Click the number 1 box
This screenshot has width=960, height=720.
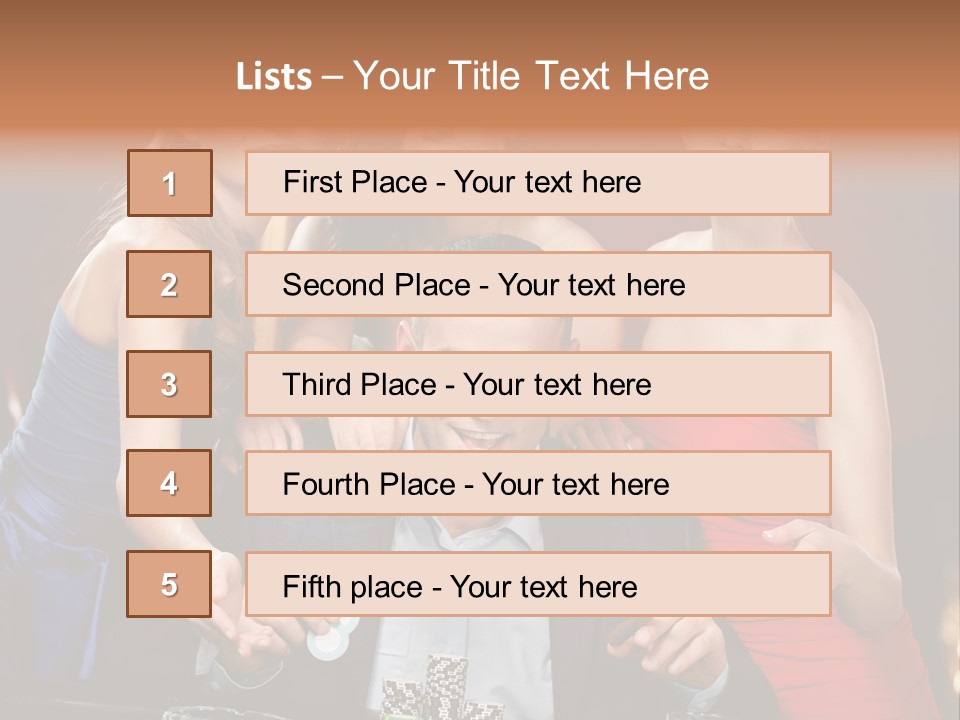pyautogui.click(x=169, y=183)
